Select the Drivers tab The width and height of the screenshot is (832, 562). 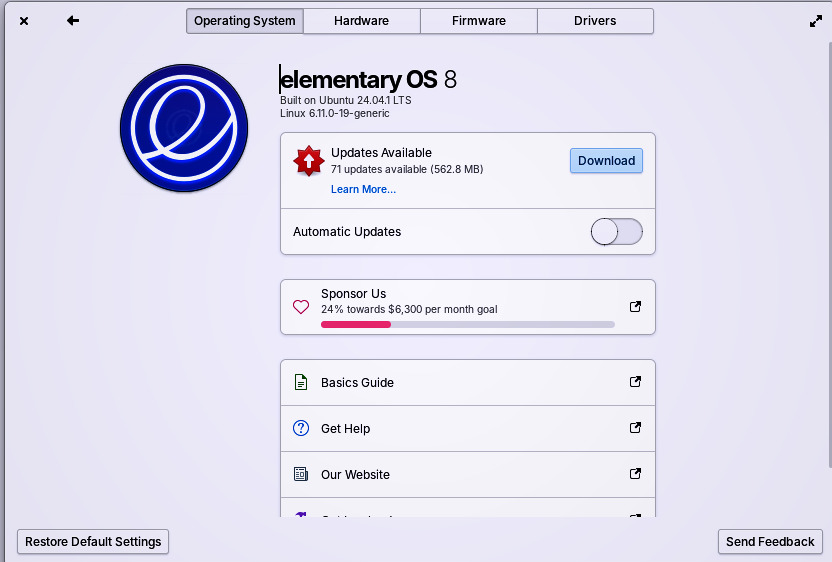[595, 21]
